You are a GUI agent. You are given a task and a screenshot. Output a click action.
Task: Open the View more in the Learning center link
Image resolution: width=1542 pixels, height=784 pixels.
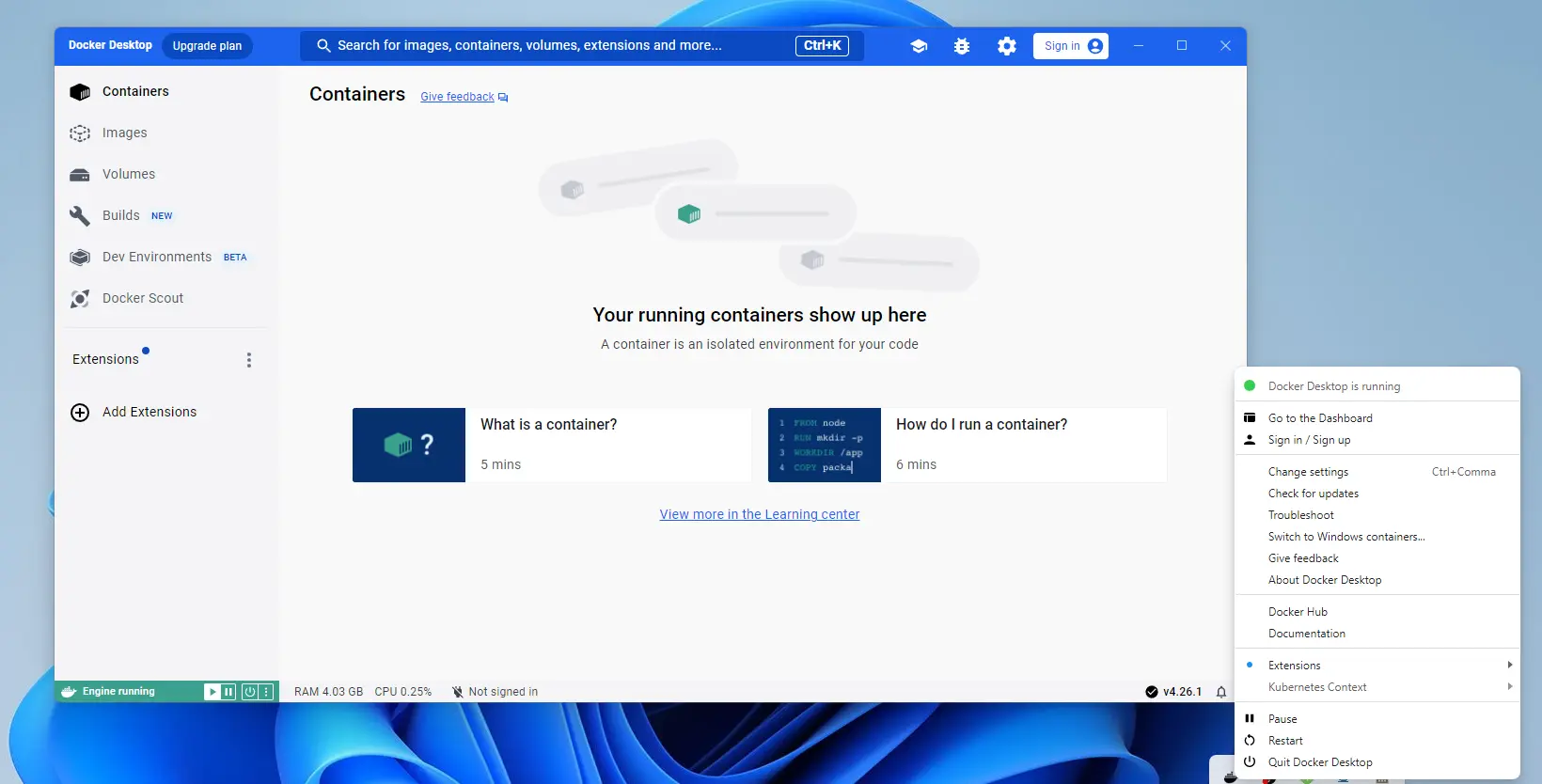point(759,514)
